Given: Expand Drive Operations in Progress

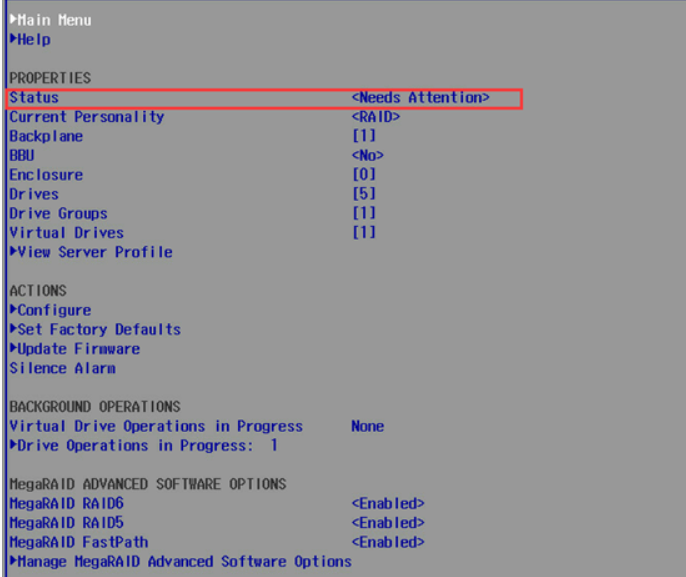Looking at the screenshot, I should coord(142,445).
